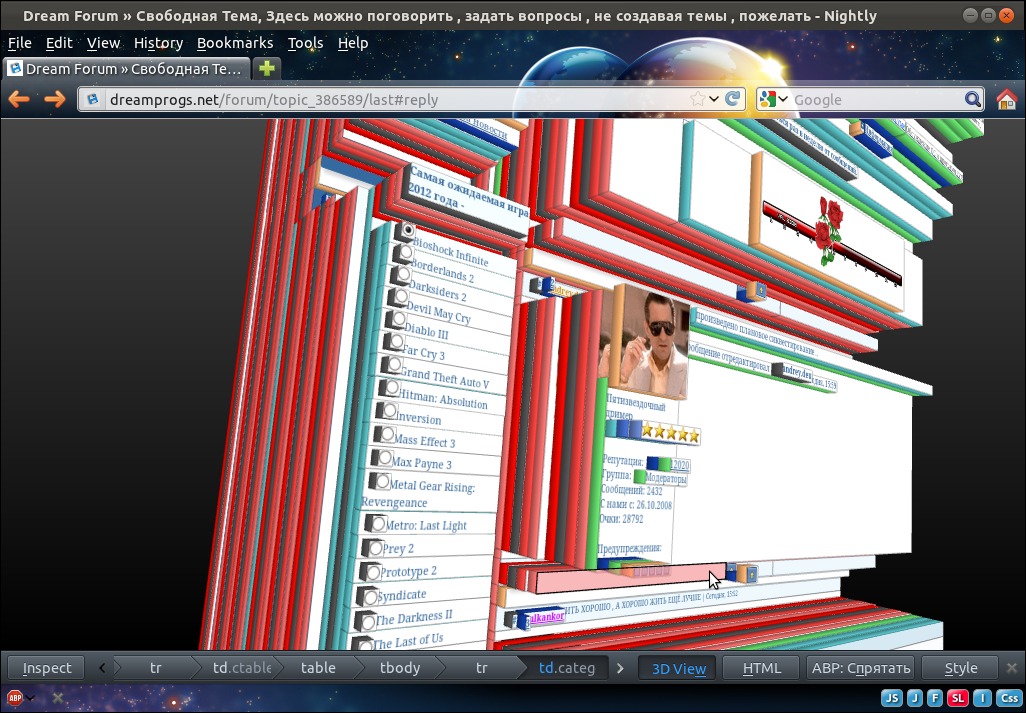Select the Max Payne 3 radio button
Image resolution: width=1026 pixels, height=713 pixels.
(384, 457)
